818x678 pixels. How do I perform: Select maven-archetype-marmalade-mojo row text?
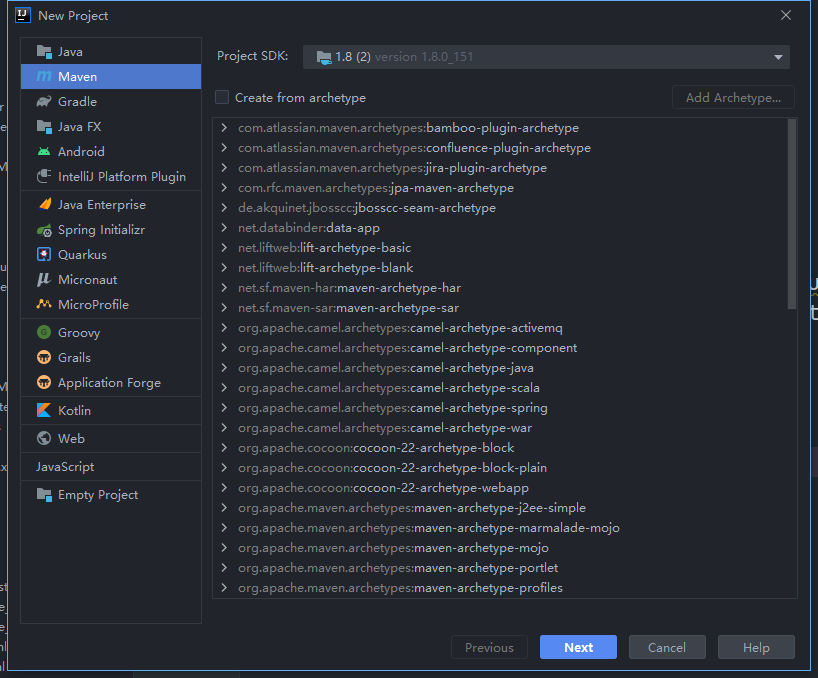[x=429, y=528]
